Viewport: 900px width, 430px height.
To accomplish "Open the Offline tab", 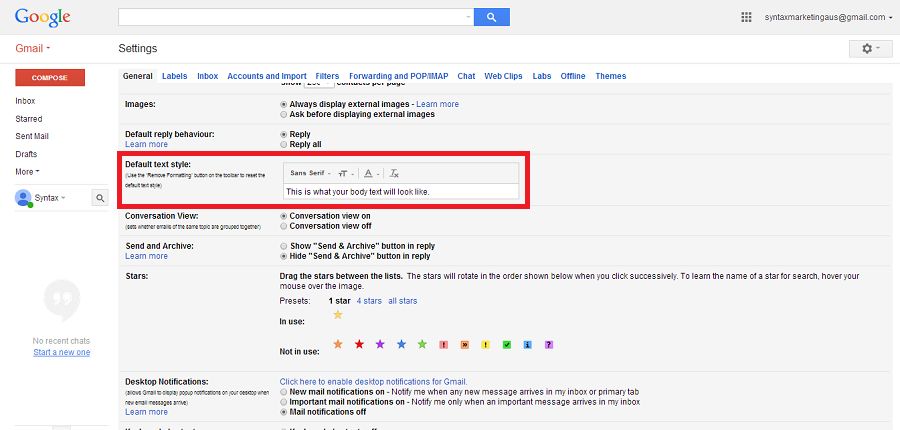I will 573,76.
